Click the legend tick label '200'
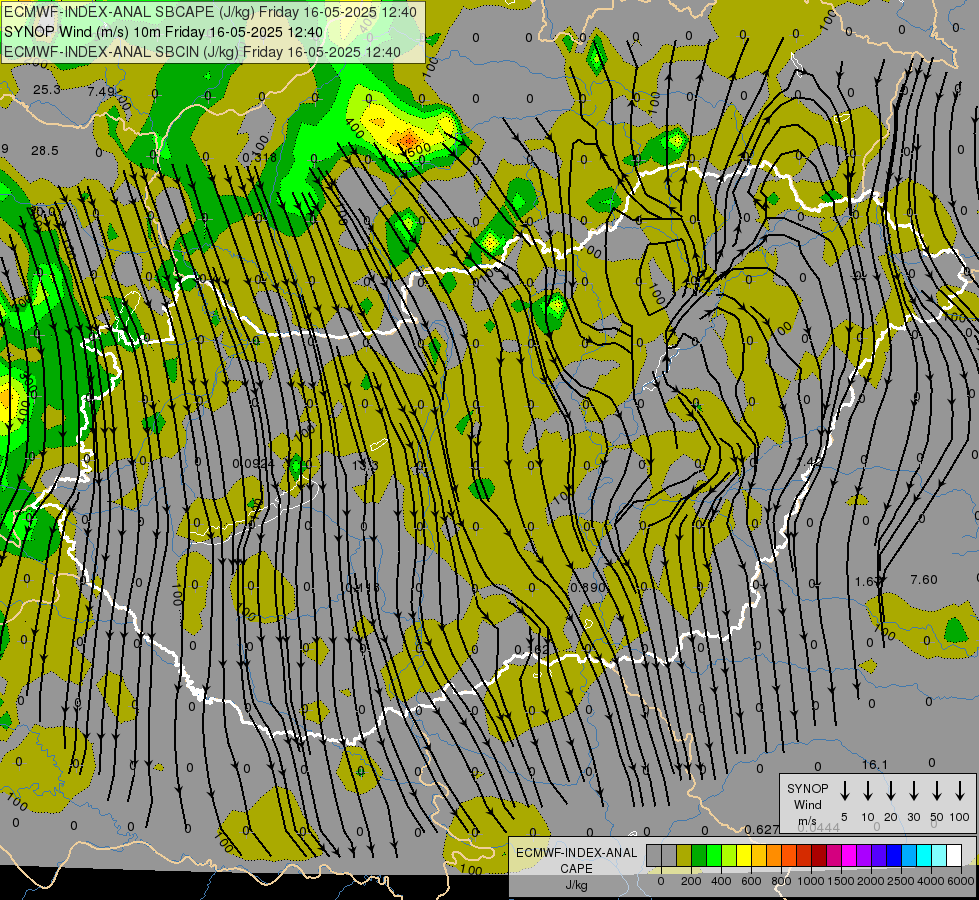 point(691,881)
